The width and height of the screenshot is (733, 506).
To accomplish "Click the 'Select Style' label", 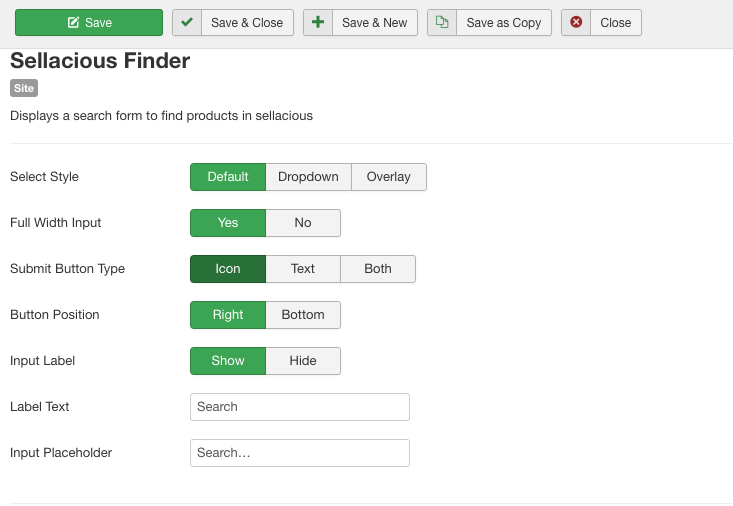I will (x=44, y=177).
